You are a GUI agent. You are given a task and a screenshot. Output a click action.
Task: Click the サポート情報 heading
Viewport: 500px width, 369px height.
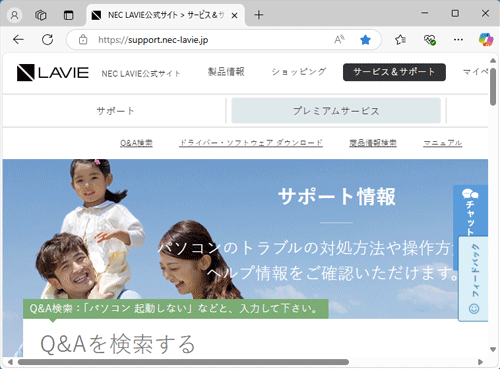[337, 196]
